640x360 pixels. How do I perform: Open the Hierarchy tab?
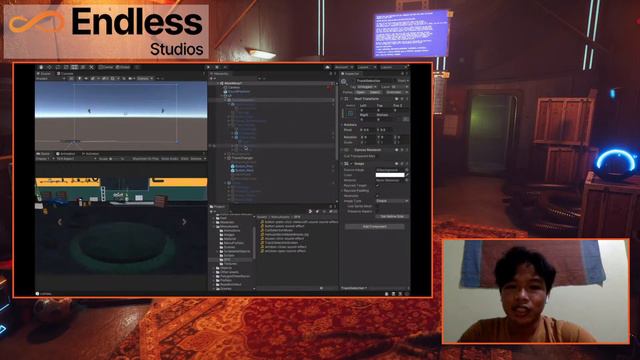[x=220, y=74]
